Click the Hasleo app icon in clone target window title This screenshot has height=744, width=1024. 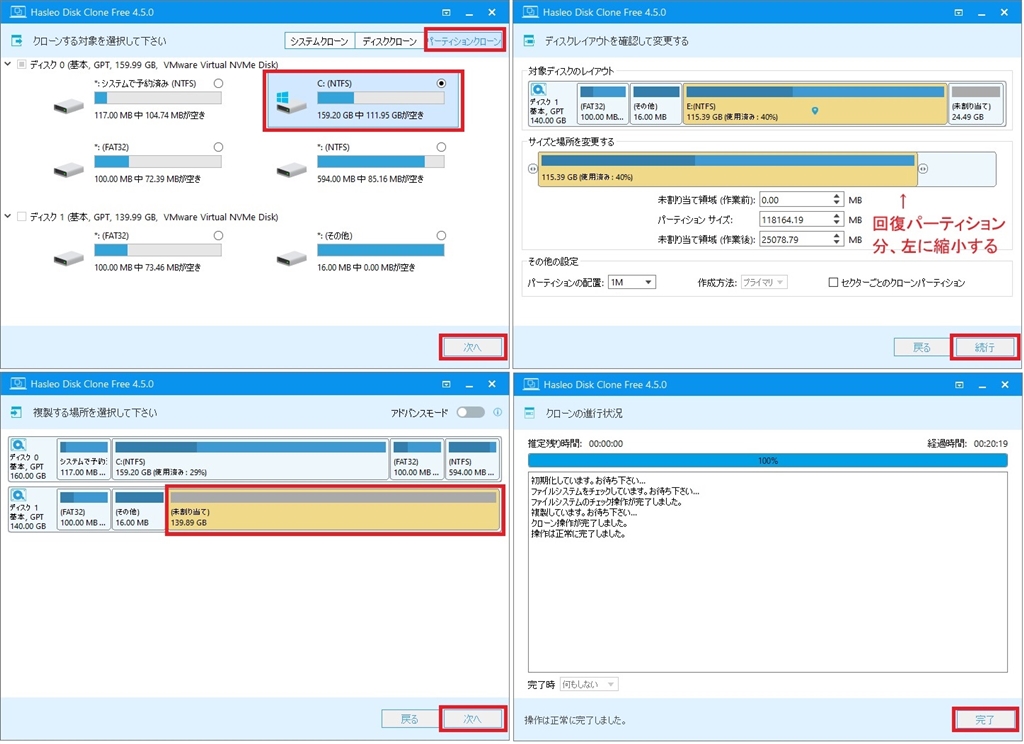pos(18,12)
